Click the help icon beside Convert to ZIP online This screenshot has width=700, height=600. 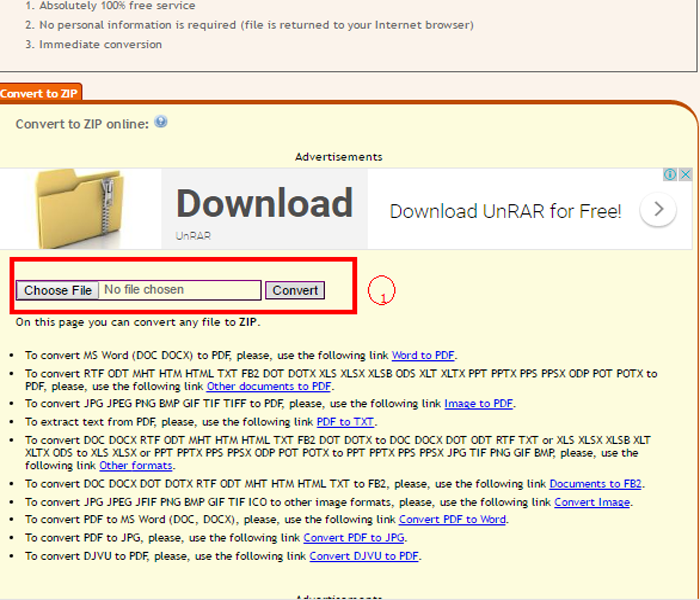(x=161, y=121)
